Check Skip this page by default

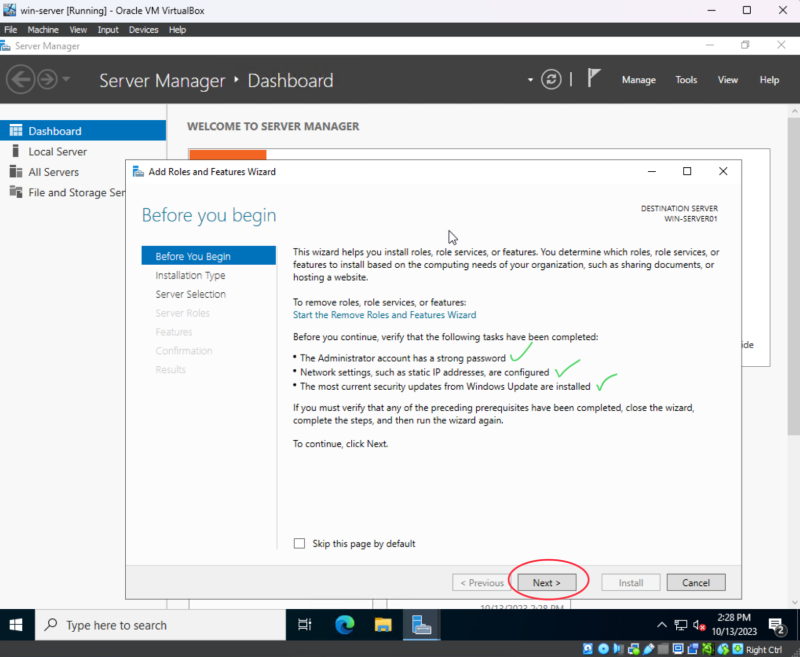[x=299, y=544]
